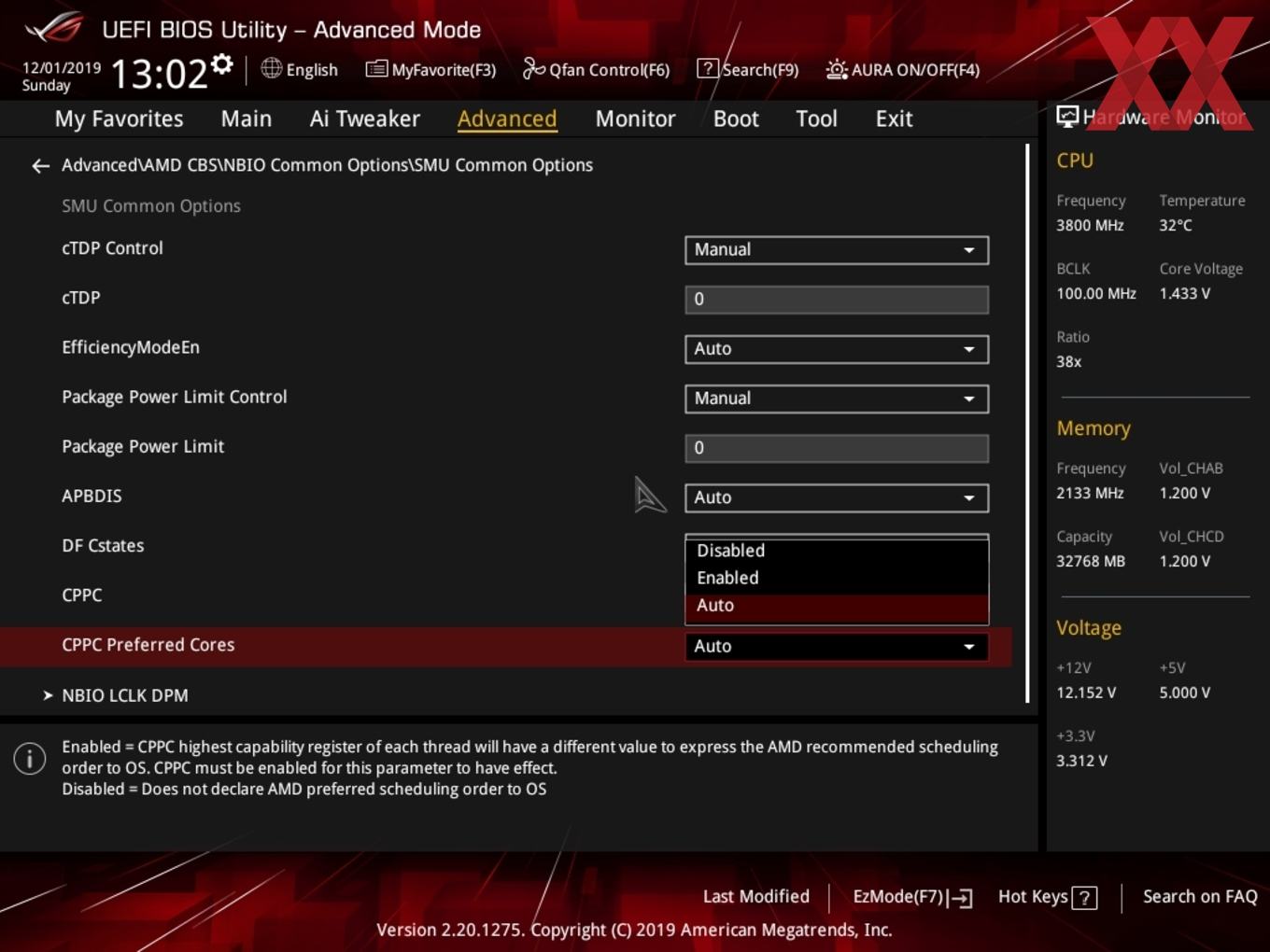The image size is (1270, 952).
Task: Click the Hardware Monitor display icon
Action: (x=1067, y=117)
